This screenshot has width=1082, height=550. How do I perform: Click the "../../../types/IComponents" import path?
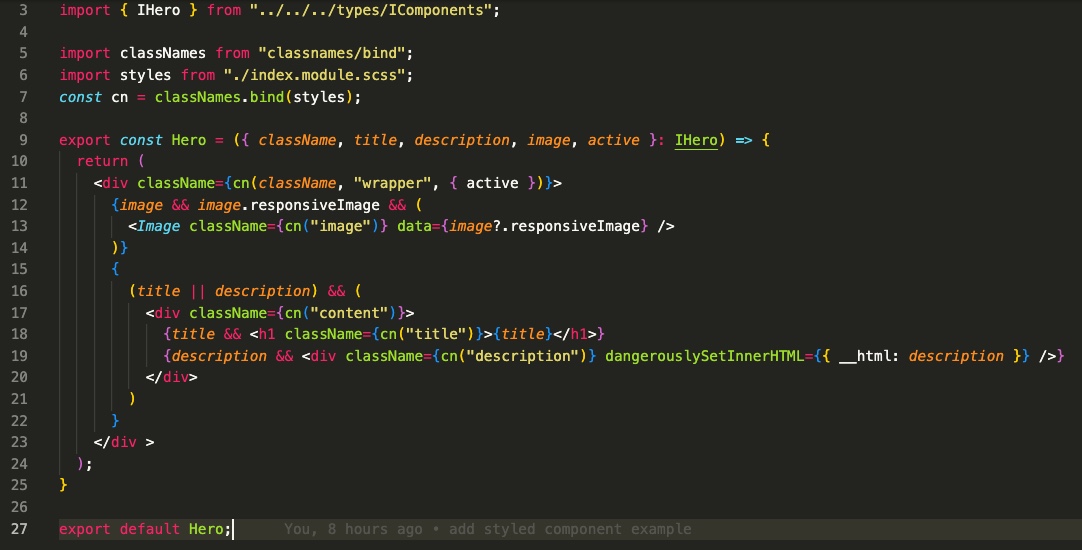(x=371, y=10)
